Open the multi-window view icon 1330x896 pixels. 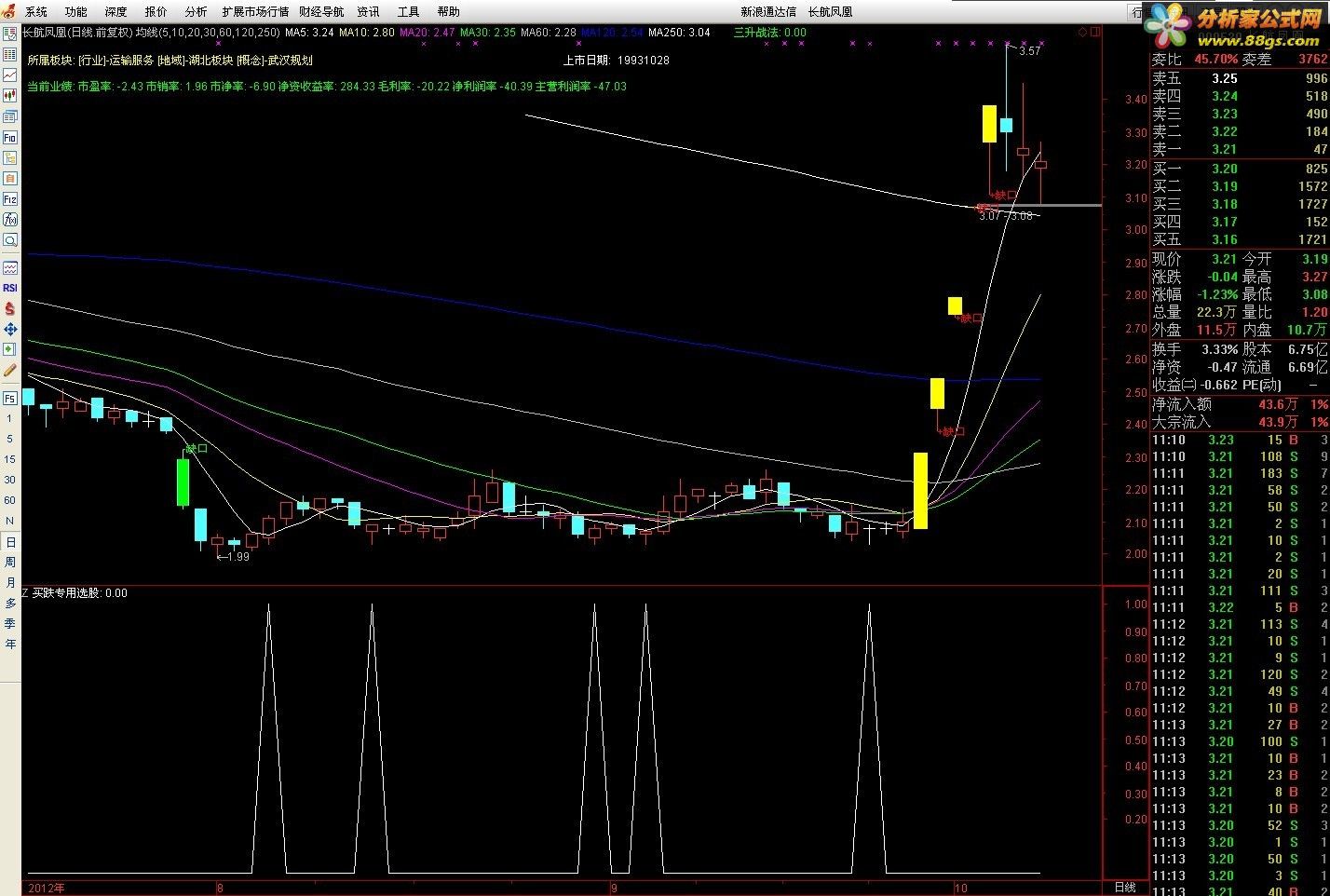tap(10, 116)
